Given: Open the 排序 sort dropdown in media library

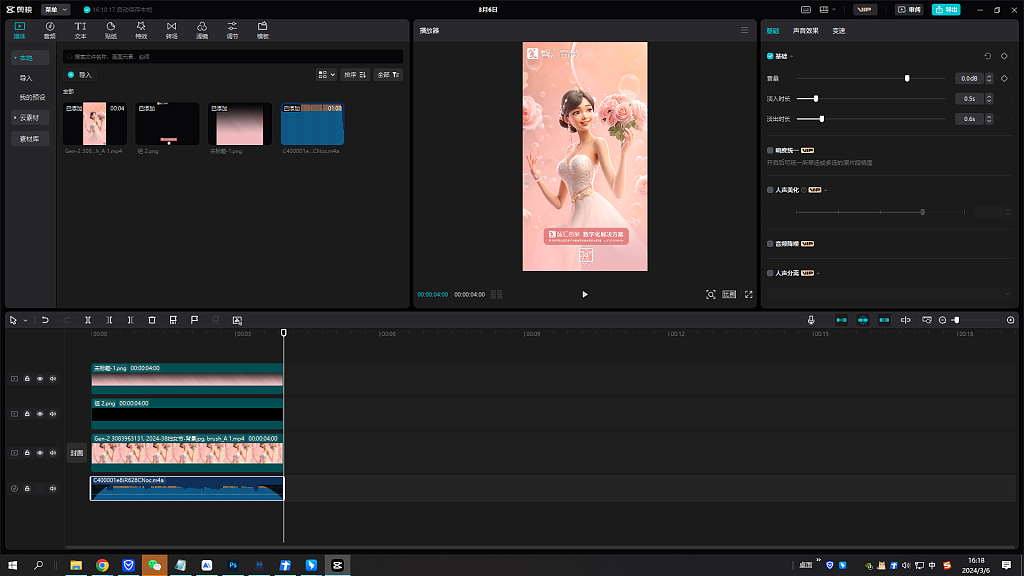Looking at the screenshot, I should pyautogui.click(x=355, y=74).
